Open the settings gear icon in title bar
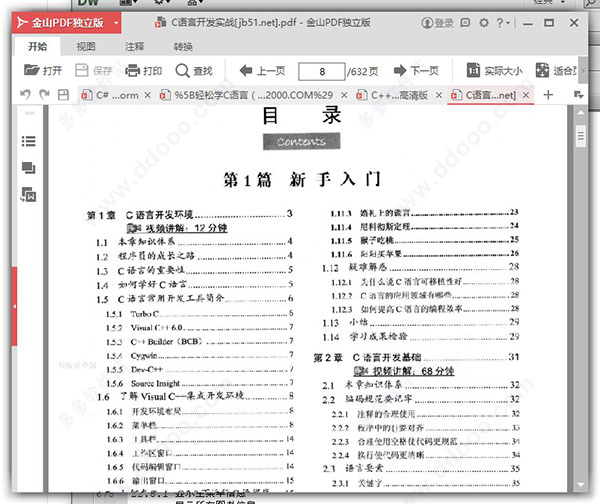This screenshot has width=600, height=504. [x=484, y=23]
